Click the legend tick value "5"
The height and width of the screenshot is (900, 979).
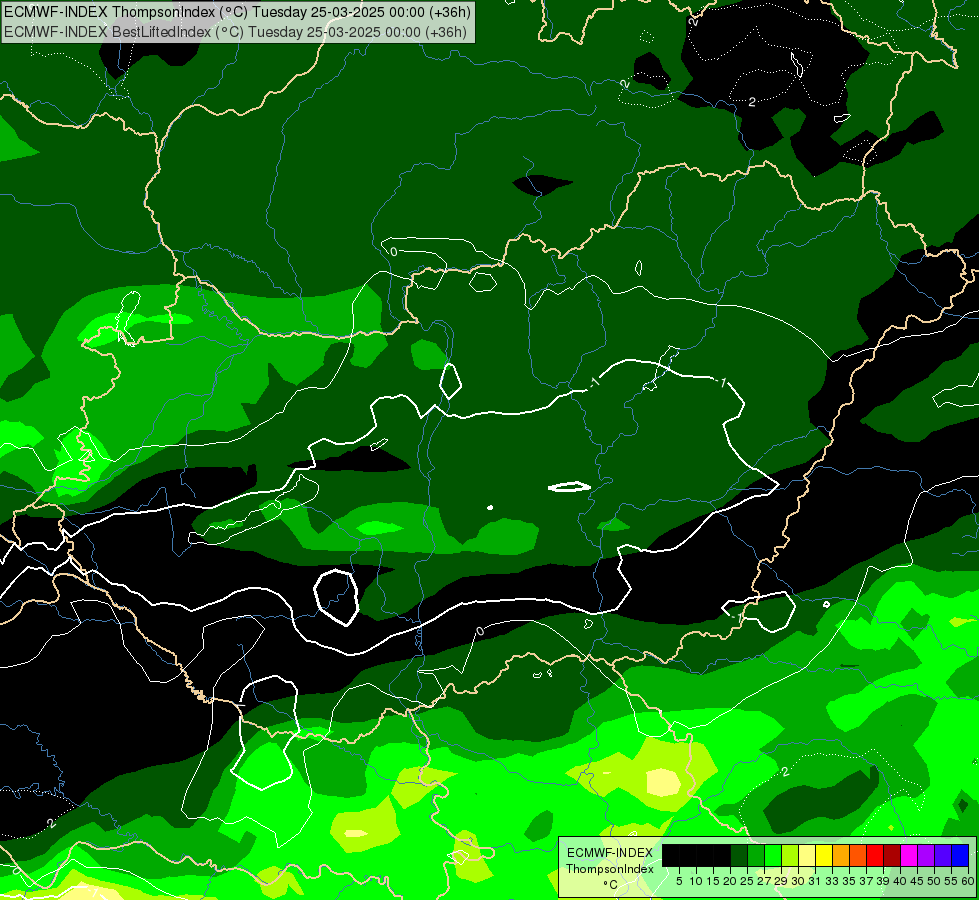coord(679,881)
